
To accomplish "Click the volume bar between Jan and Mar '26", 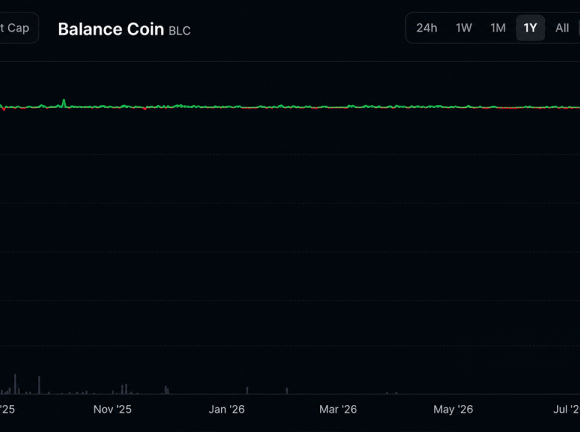I will coord(287,391).
